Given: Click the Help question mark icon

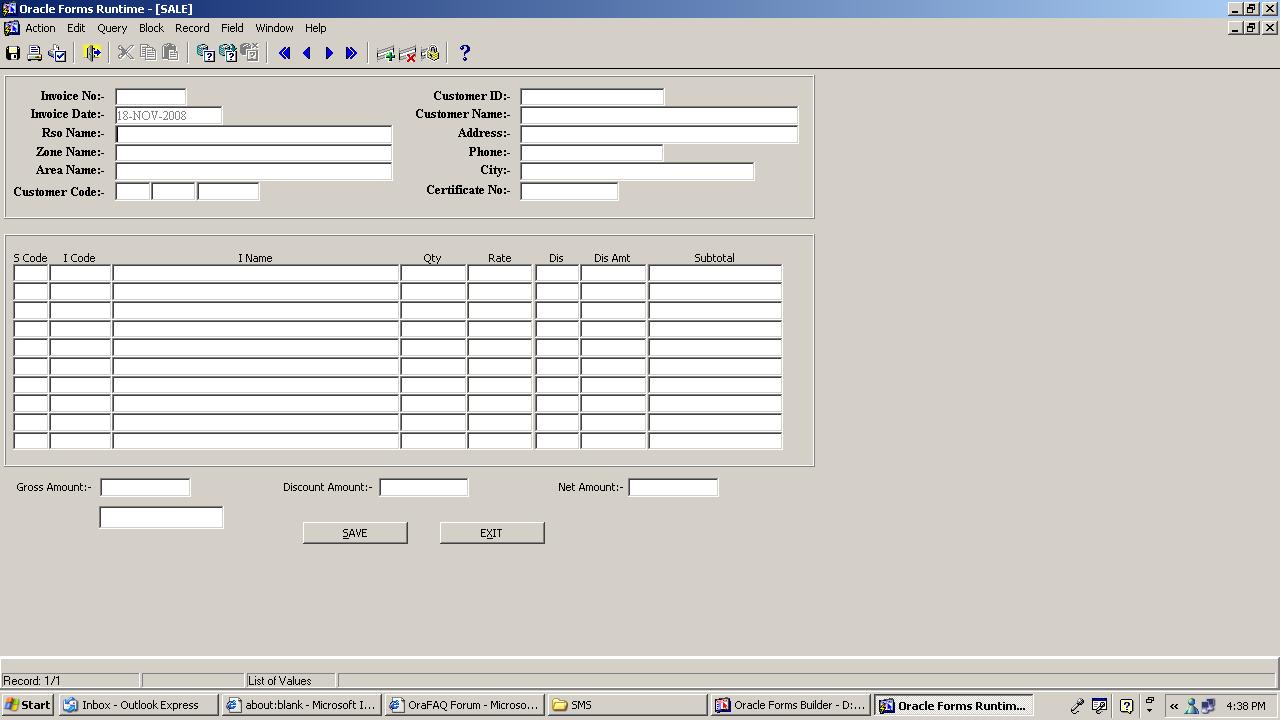Looking at the screenshot, I should tap(464, 53).
